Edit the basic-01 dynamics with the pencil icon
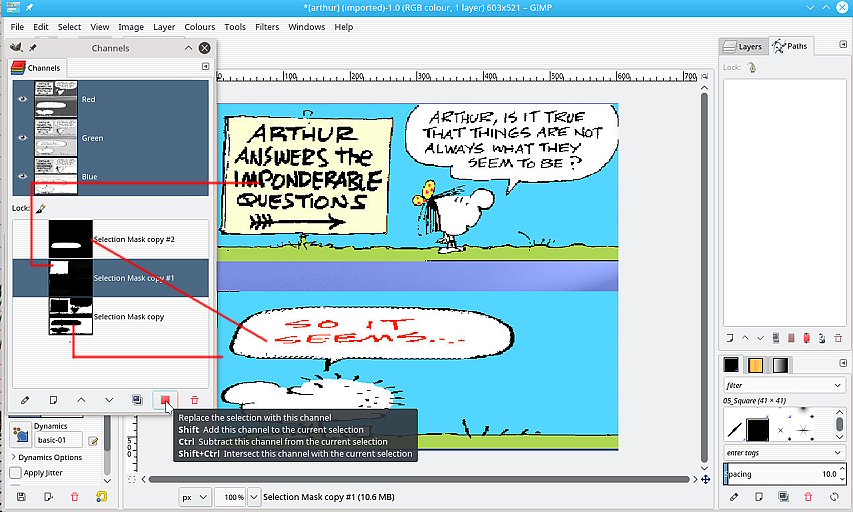Image resolution: width=853 pixels, height=512 pixels. [x=93, y=440]
